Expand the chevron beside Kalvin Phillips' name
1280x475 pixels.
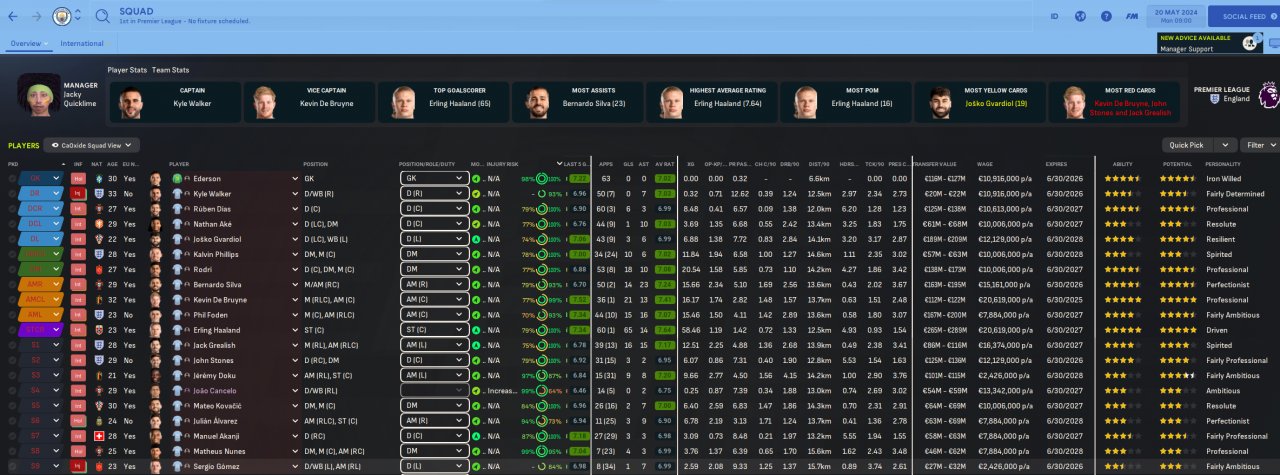pos(297,254)
